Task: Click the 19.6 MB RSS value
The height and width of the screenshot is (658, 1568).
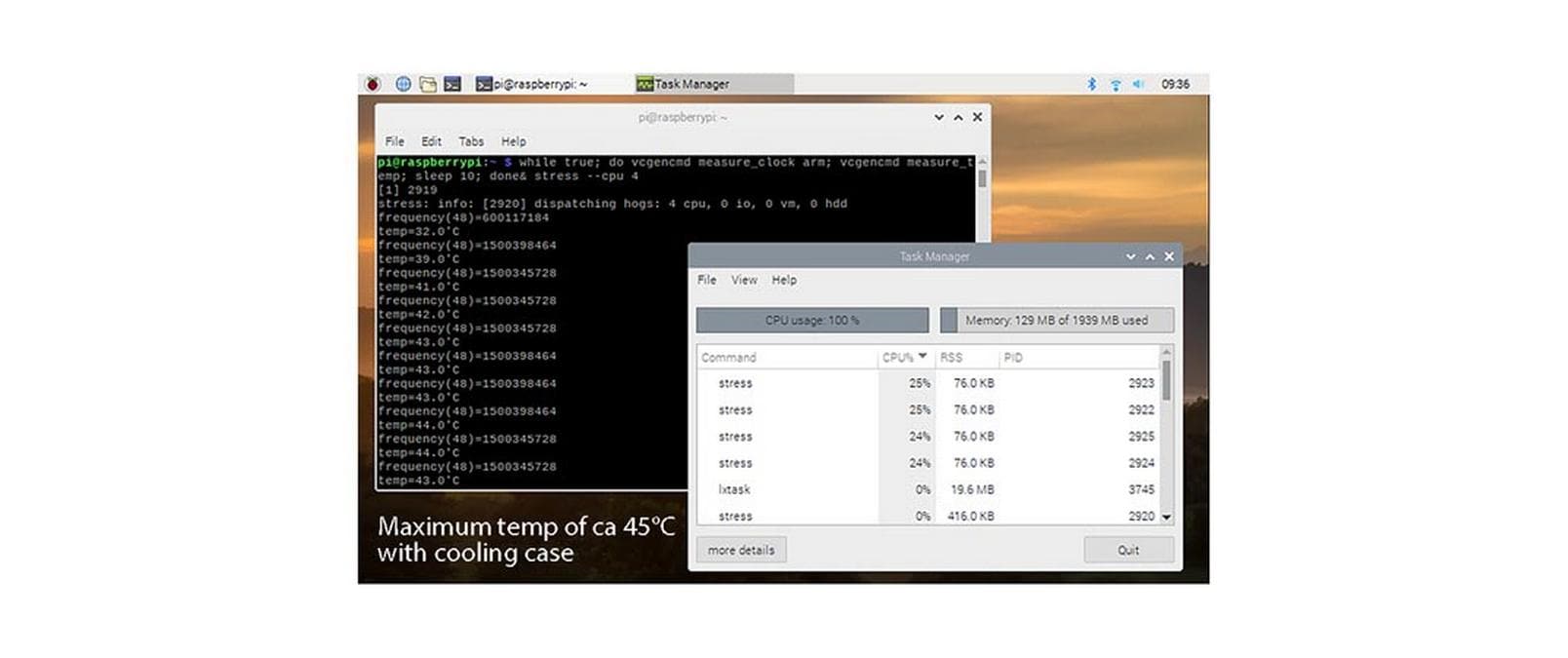Action: (973, 489)
